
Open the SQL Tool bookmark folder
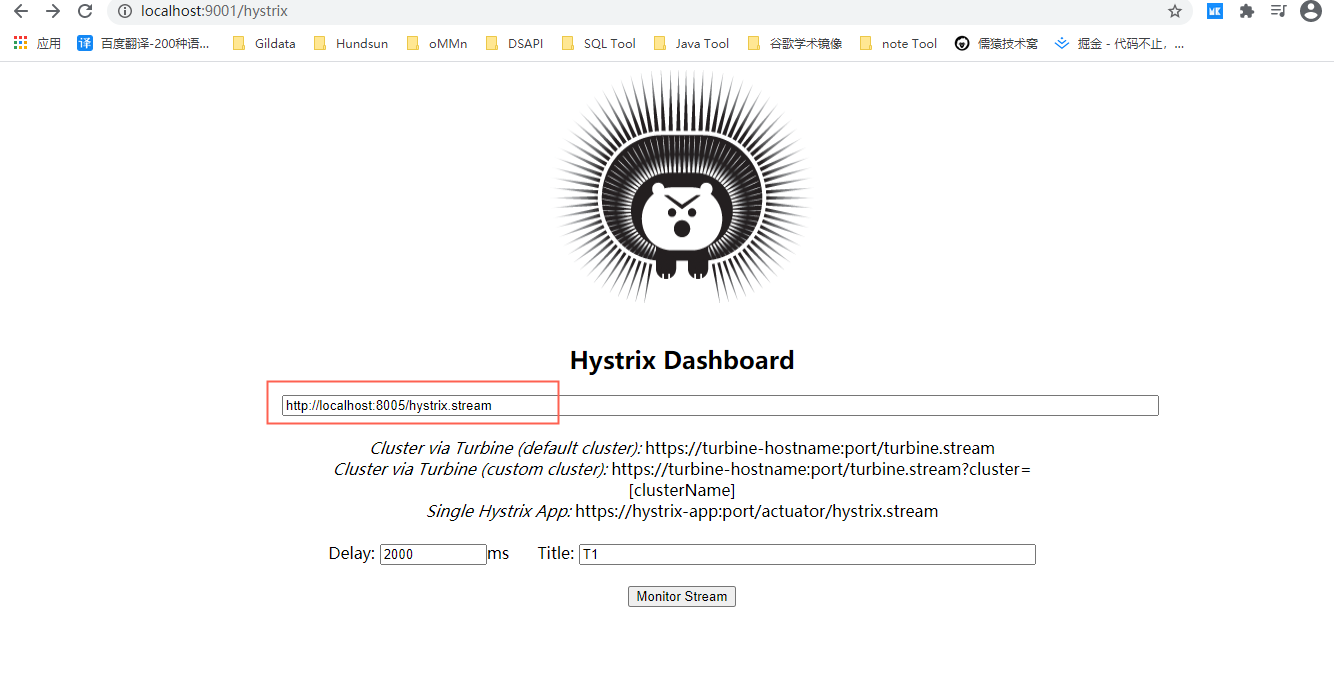coord(598,43)
